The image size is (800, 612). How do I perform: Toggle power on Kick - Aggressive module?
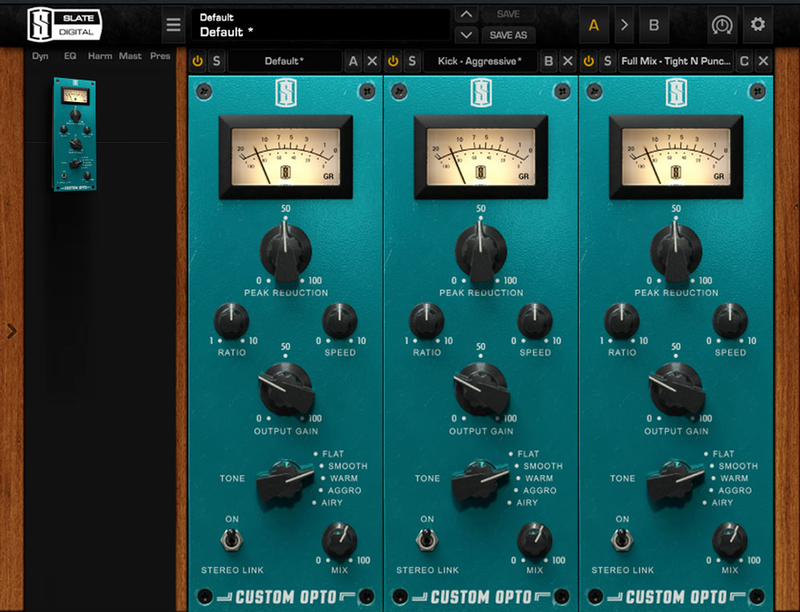tap(393, 61)
